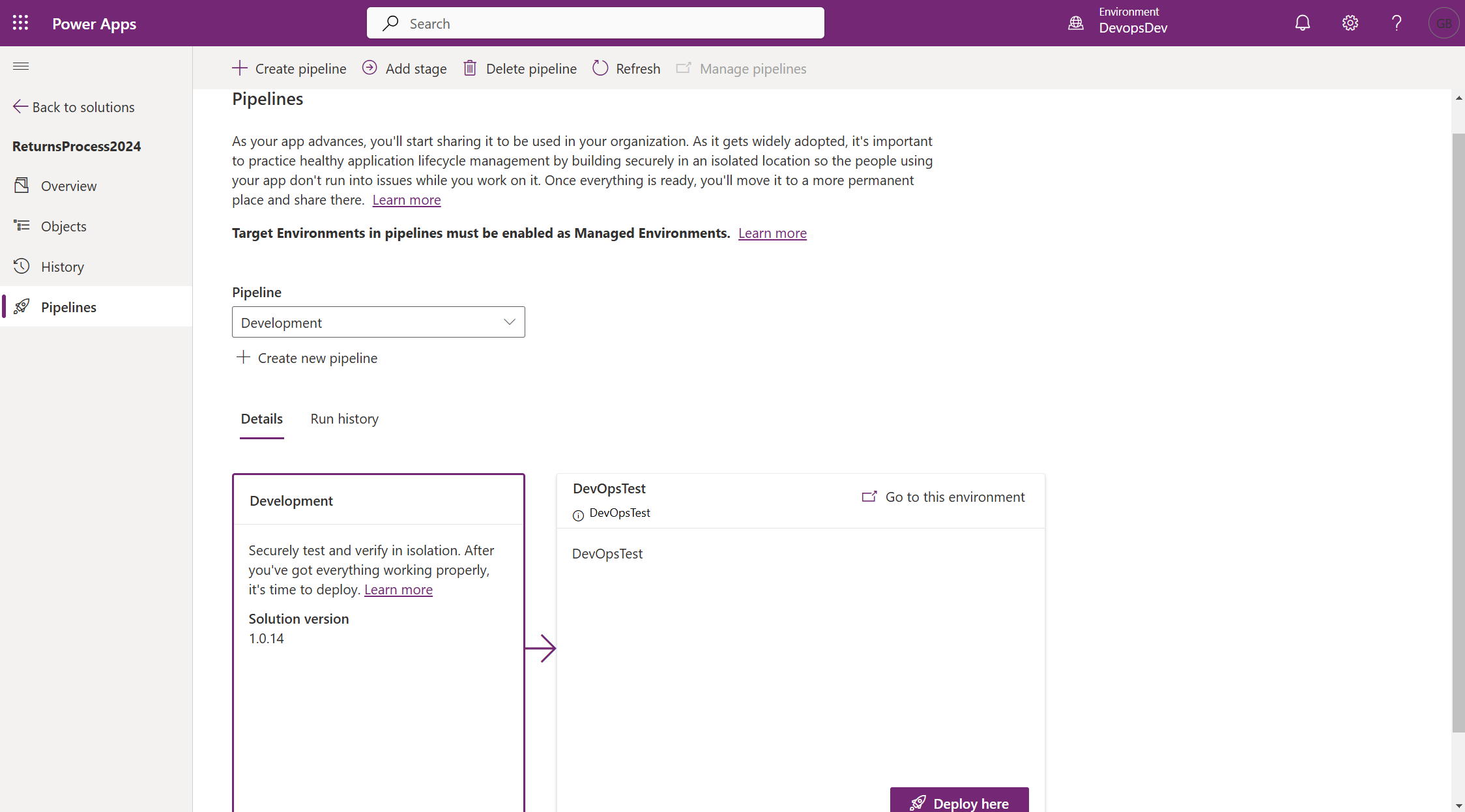
Task: Click the Add stage arrow icon
Action: click(370, 68)
